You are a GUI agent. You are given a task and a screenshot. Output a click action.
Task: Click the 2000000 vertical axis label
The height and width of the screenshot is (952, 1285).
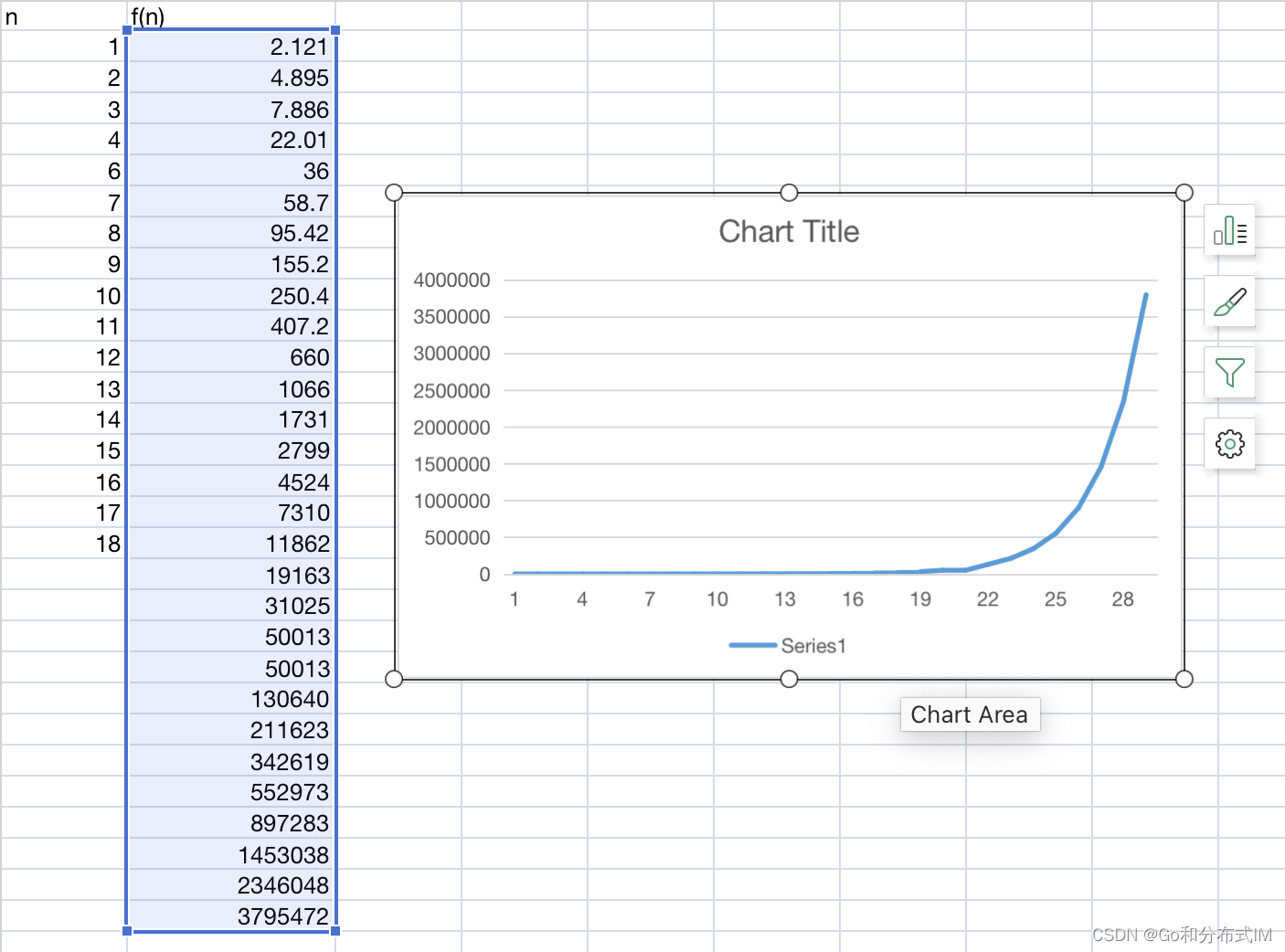451,428
